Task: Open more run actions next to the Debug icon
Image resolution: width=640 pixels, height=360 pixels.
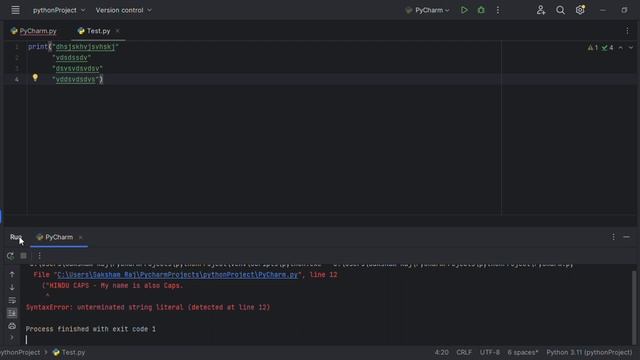Action: [498, 10]
